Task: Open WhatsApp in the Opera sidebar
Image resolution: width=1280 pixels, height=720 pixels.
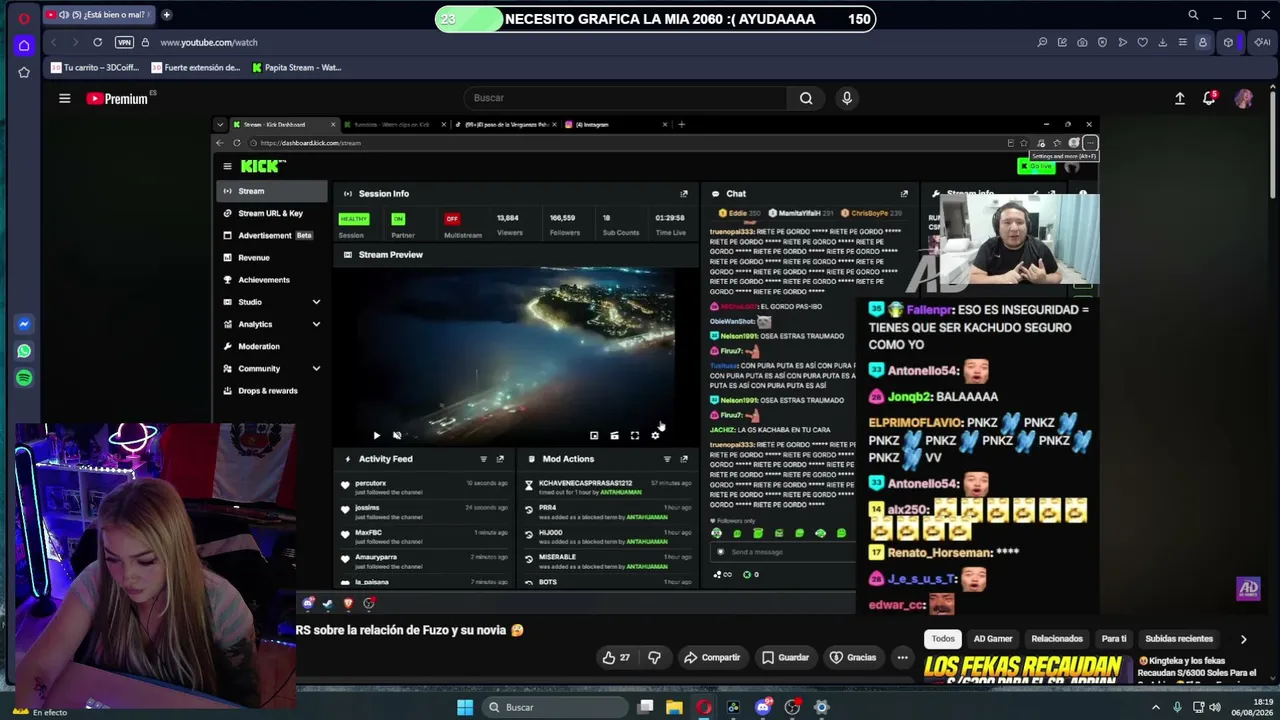Action: click(x=24, y=351)
